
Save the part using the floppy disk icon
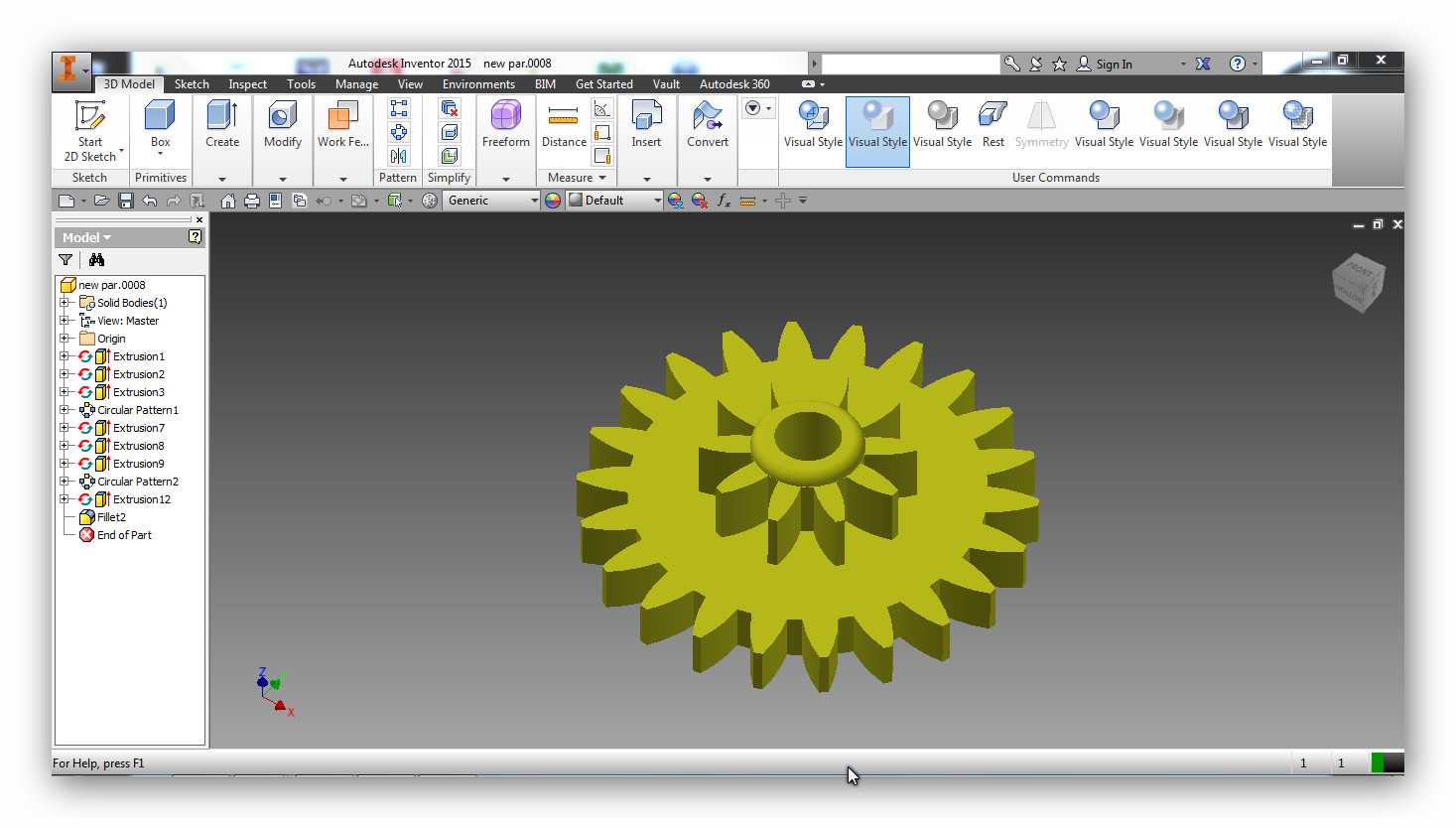125,201
